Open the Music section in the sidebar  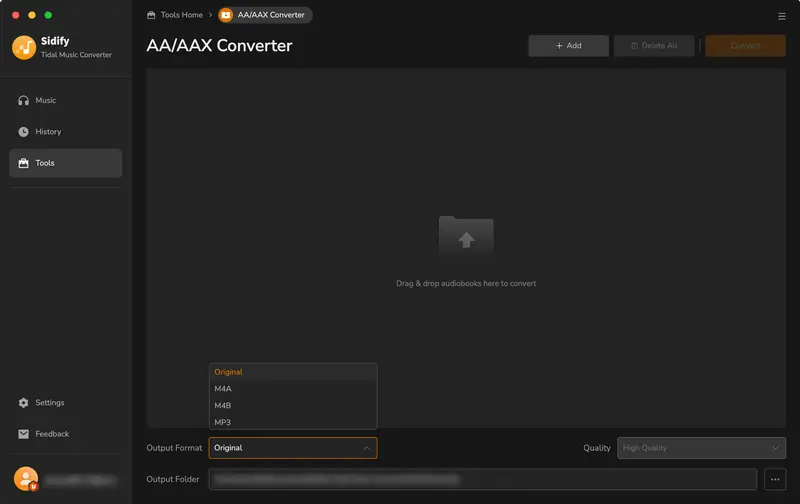(x=65, y=100)
